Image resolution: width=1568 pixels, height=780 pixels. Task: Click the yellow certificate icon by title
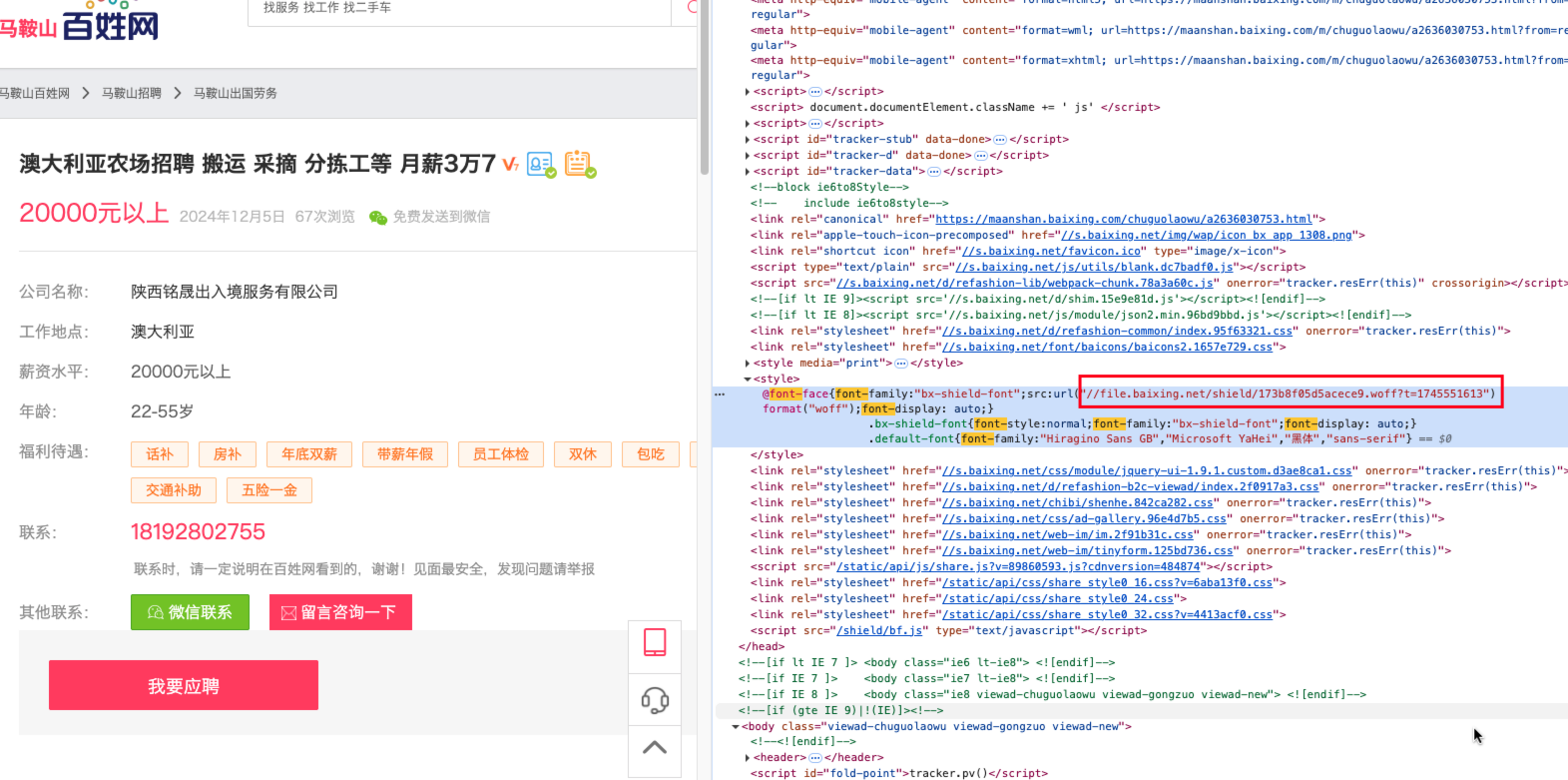(580, 164)
